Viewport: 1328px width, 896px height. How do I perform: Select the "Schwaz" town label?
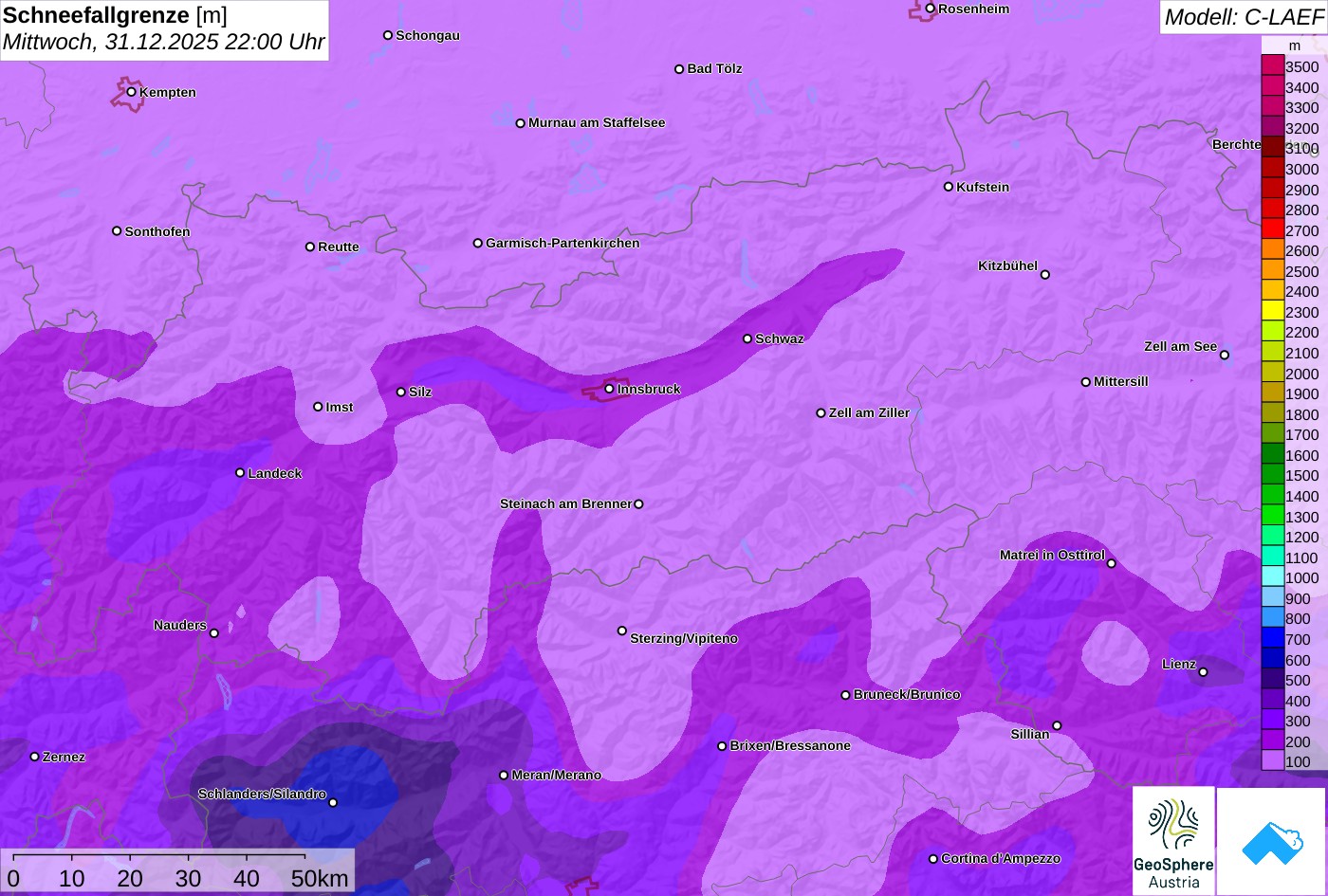pyautogui.click(x=780, y=339)
